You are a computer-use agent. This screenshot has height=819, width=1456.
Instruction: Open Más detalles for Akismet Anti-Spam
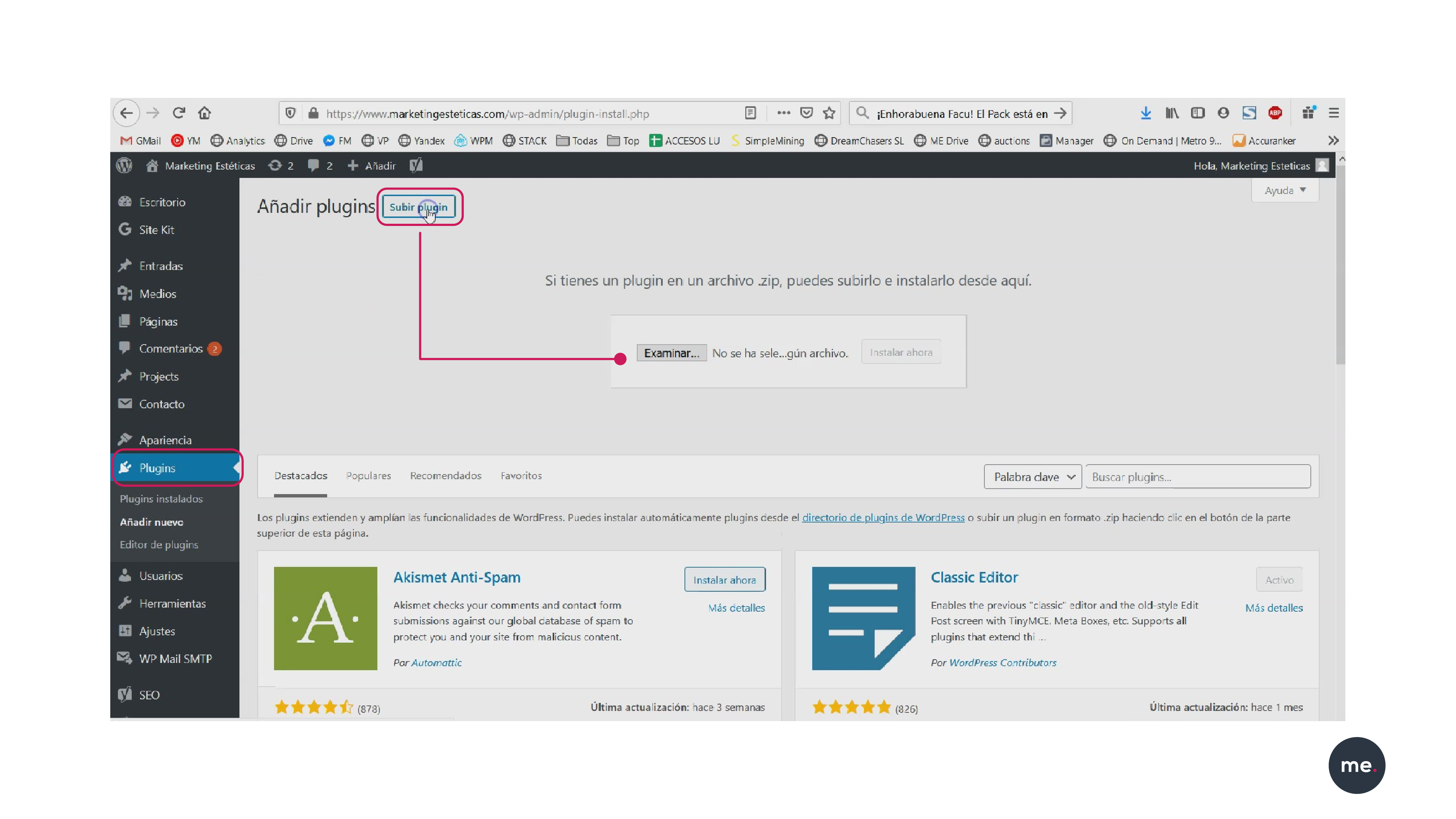pyautogui.click(x=737, y=608)
